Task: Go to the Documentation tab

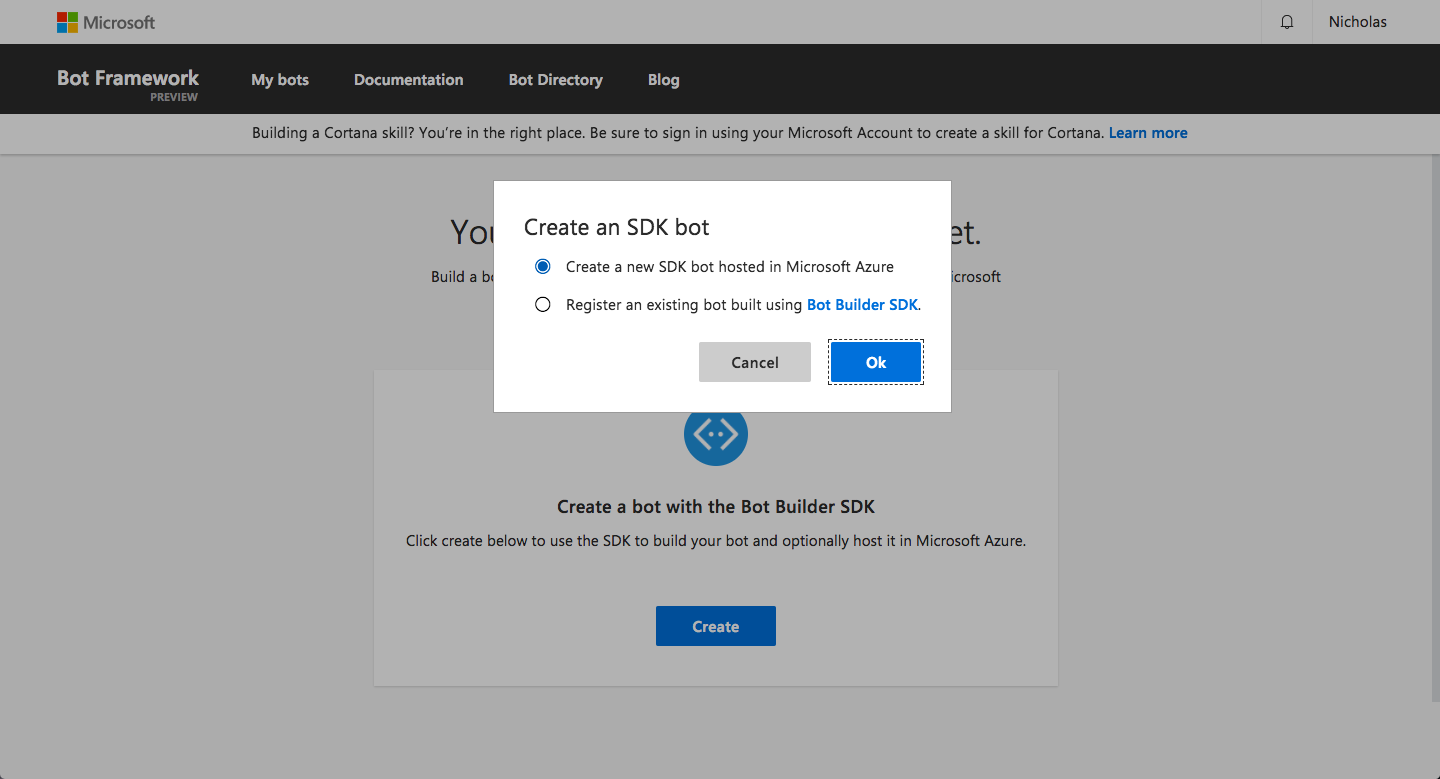Action: point(408,80)
